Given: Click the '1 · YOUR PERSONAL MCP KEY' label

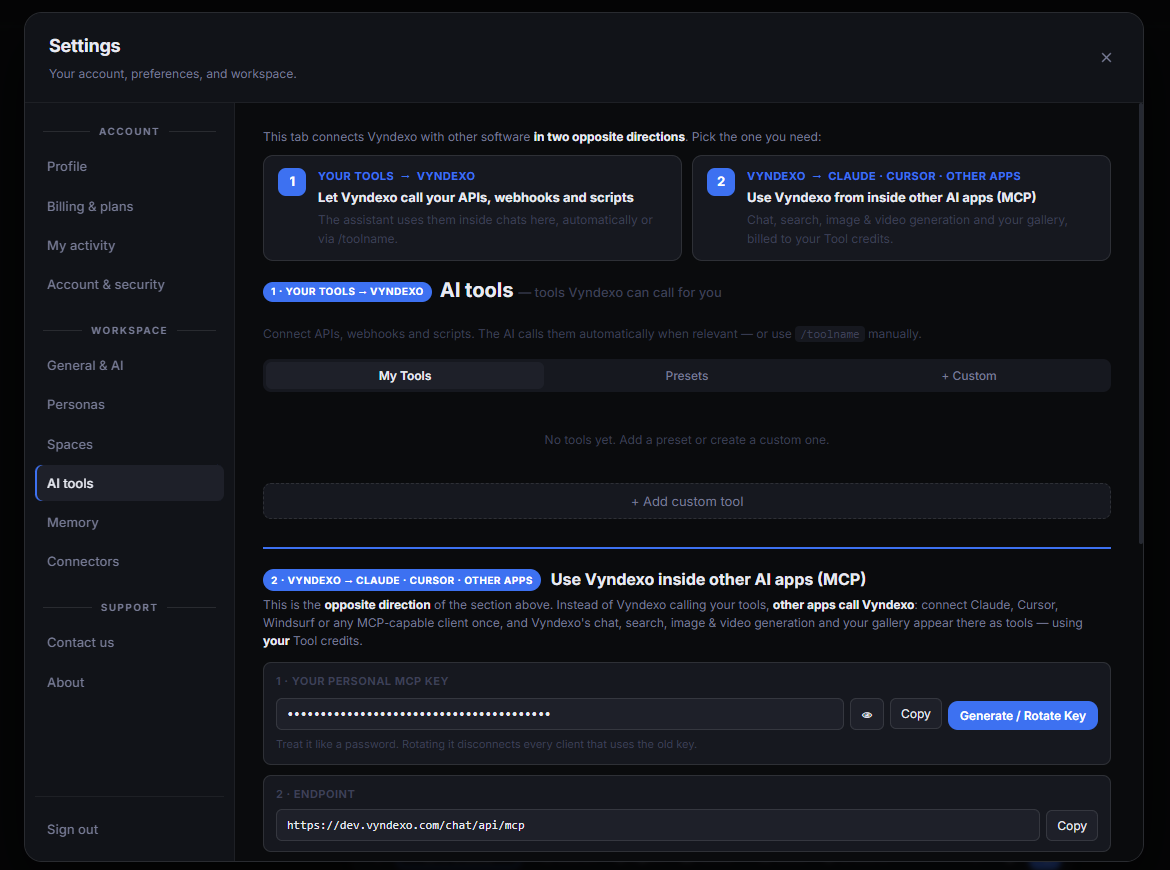Looking at the screenshot, I should [x=362, y=681].
